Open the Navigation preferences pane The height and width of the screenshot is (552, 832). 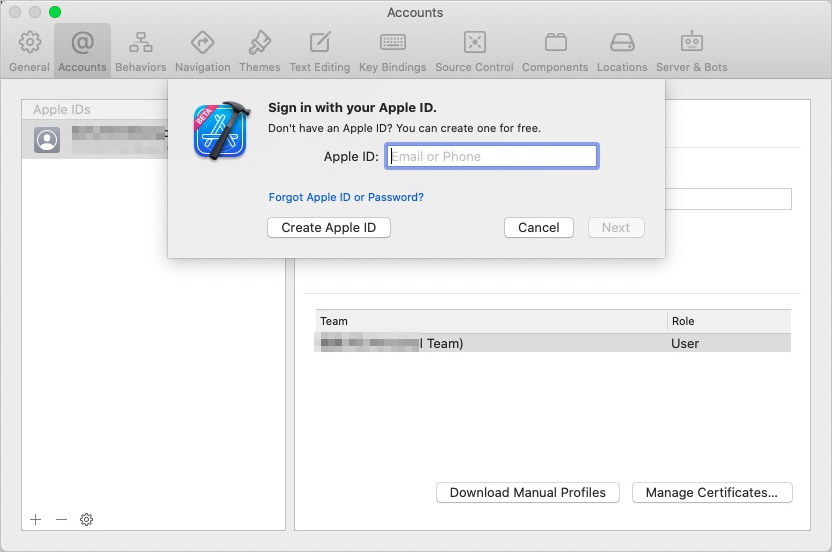click(x=203, y=50)
